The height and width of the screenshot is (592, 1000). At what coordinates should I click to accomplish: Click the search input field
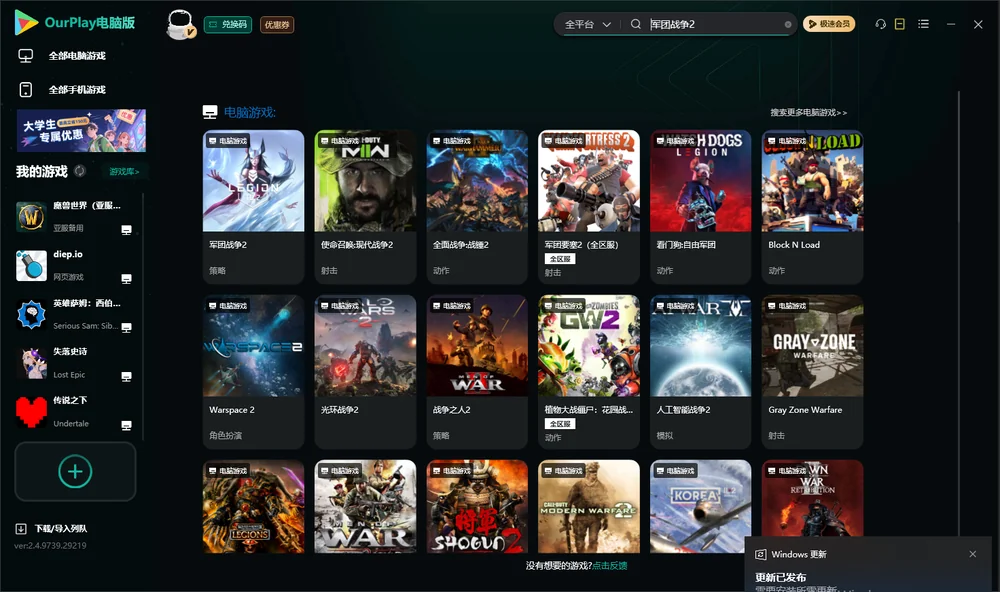click(716, 24)
